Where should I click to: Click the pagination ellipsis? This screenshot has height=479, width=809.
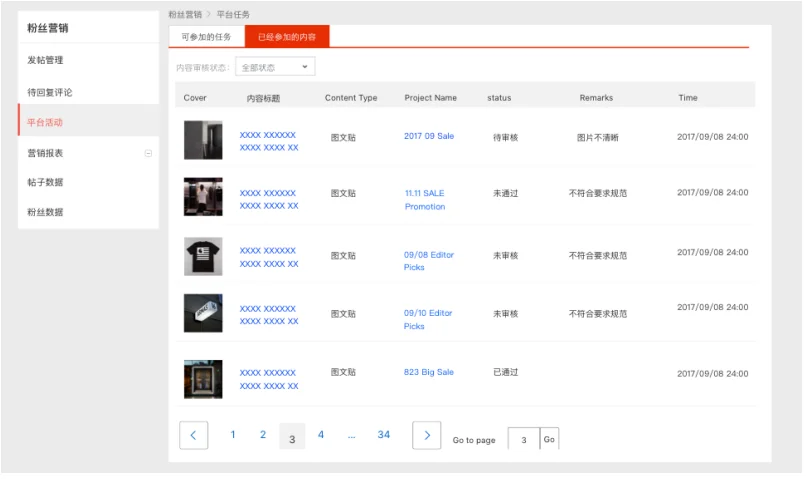tap(351, 436)
